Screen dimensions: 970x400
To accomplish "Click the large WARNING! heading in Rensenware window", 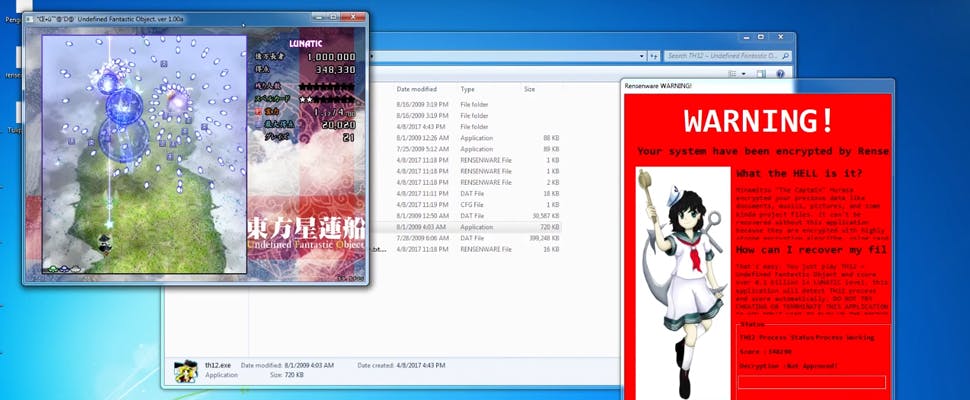I will coord(759,121).
